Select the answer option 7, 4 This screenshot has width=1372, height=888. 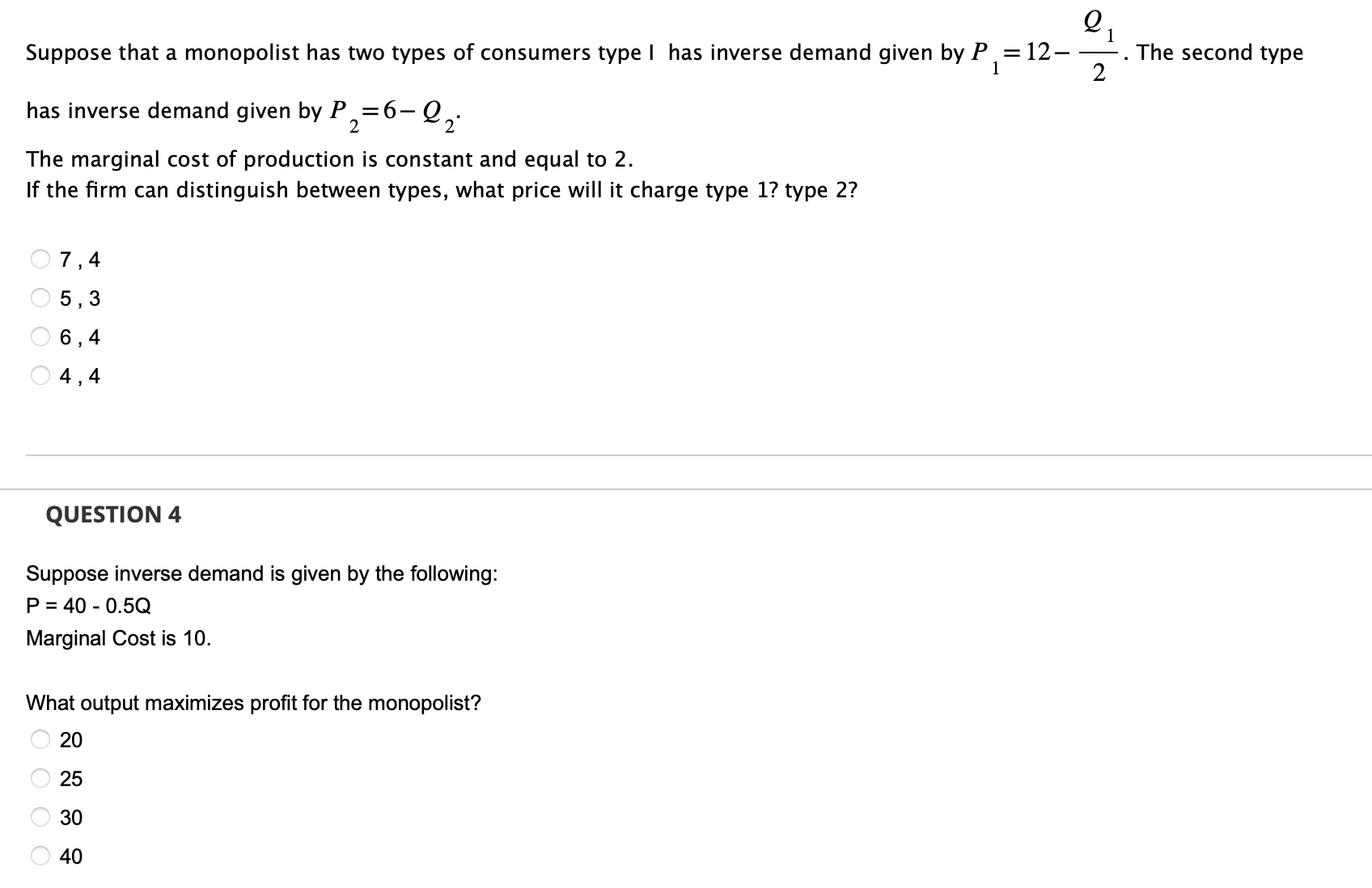coord(40,258)
